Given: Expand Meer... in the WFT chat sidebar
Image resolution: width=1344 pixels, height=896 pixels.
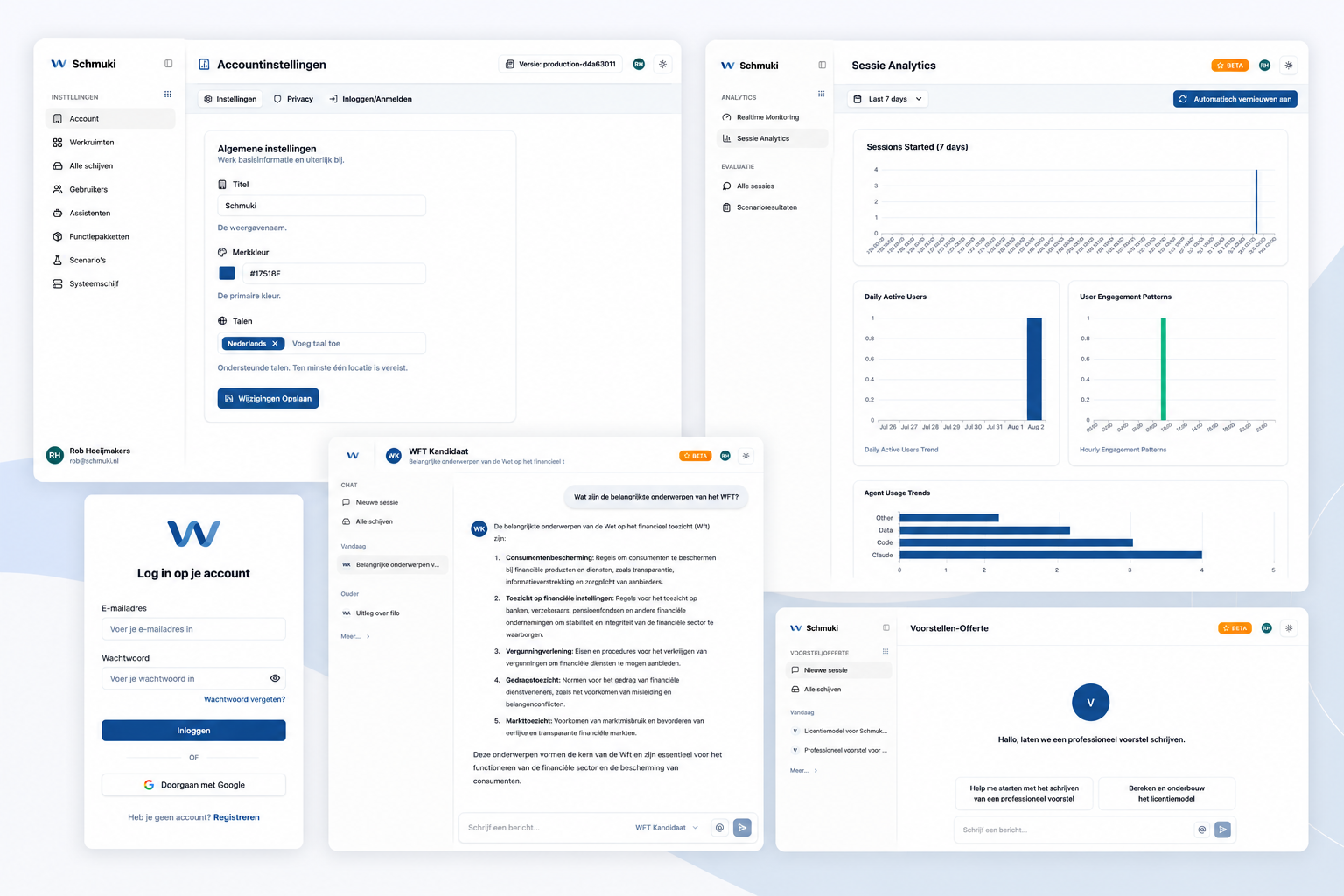Looking at the screenshot, I should pyautogui.click(x=355, y=636).
